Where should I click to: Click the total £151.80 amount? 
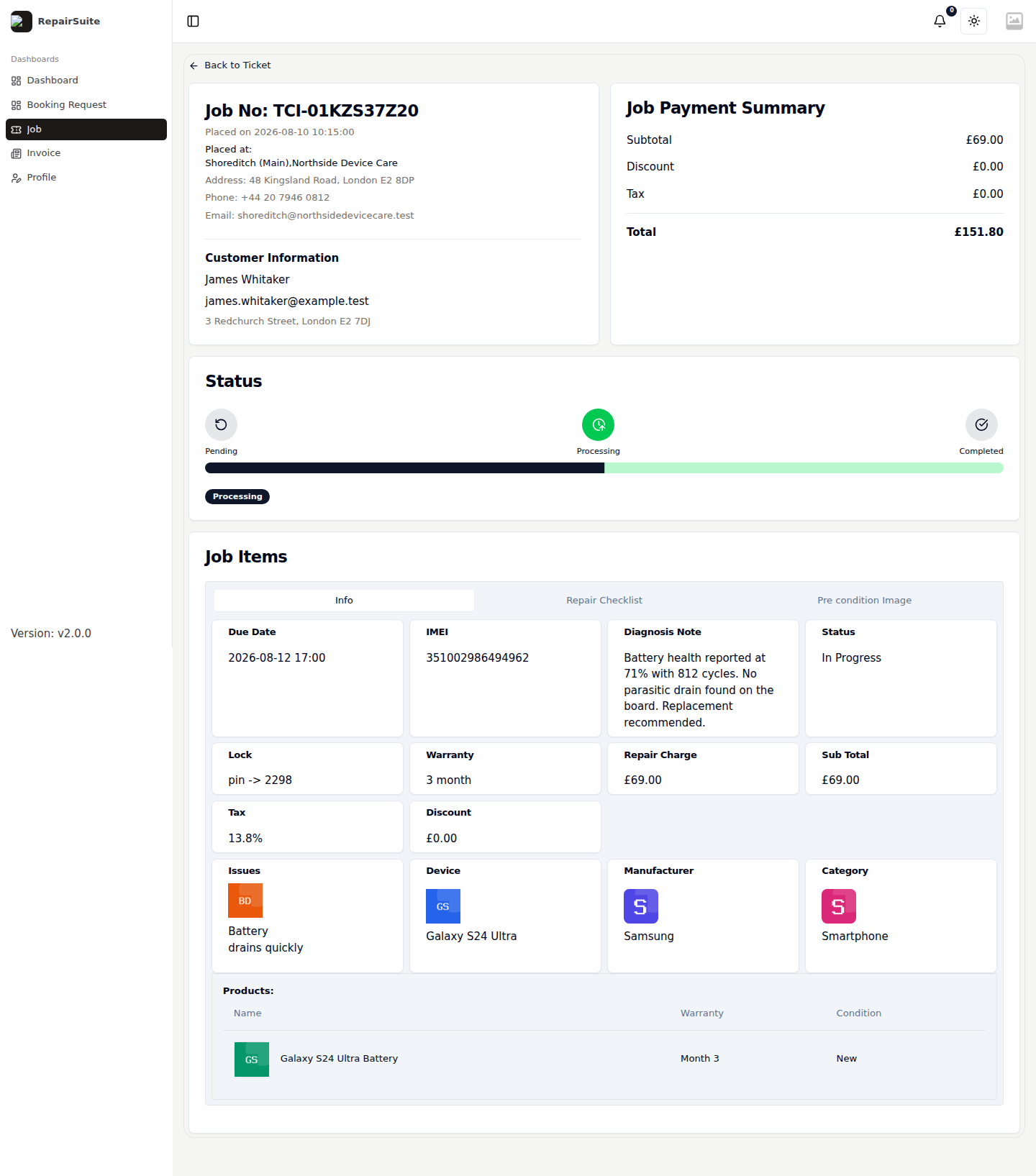(978, 232)
